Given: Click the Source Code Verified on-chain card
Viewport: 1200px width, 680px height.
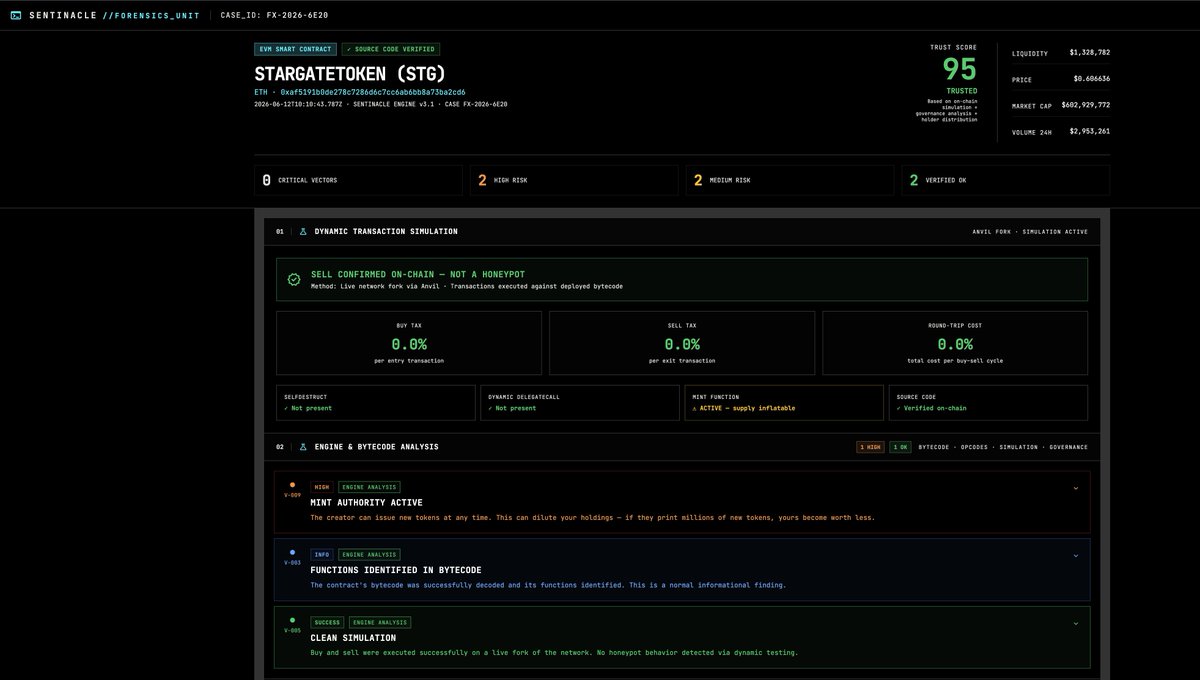Looking at the screenshot, I should pyautogui.click(x=988, y=402).
